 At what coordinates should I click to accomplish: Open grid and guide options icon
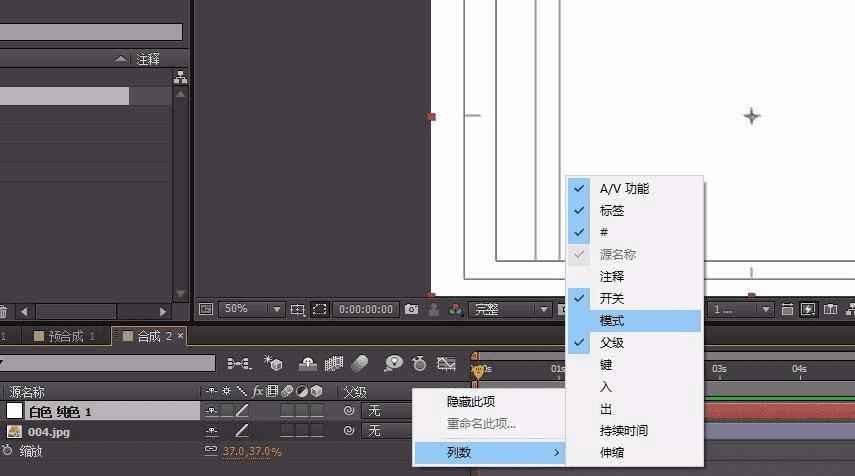(x=297, y=310)
